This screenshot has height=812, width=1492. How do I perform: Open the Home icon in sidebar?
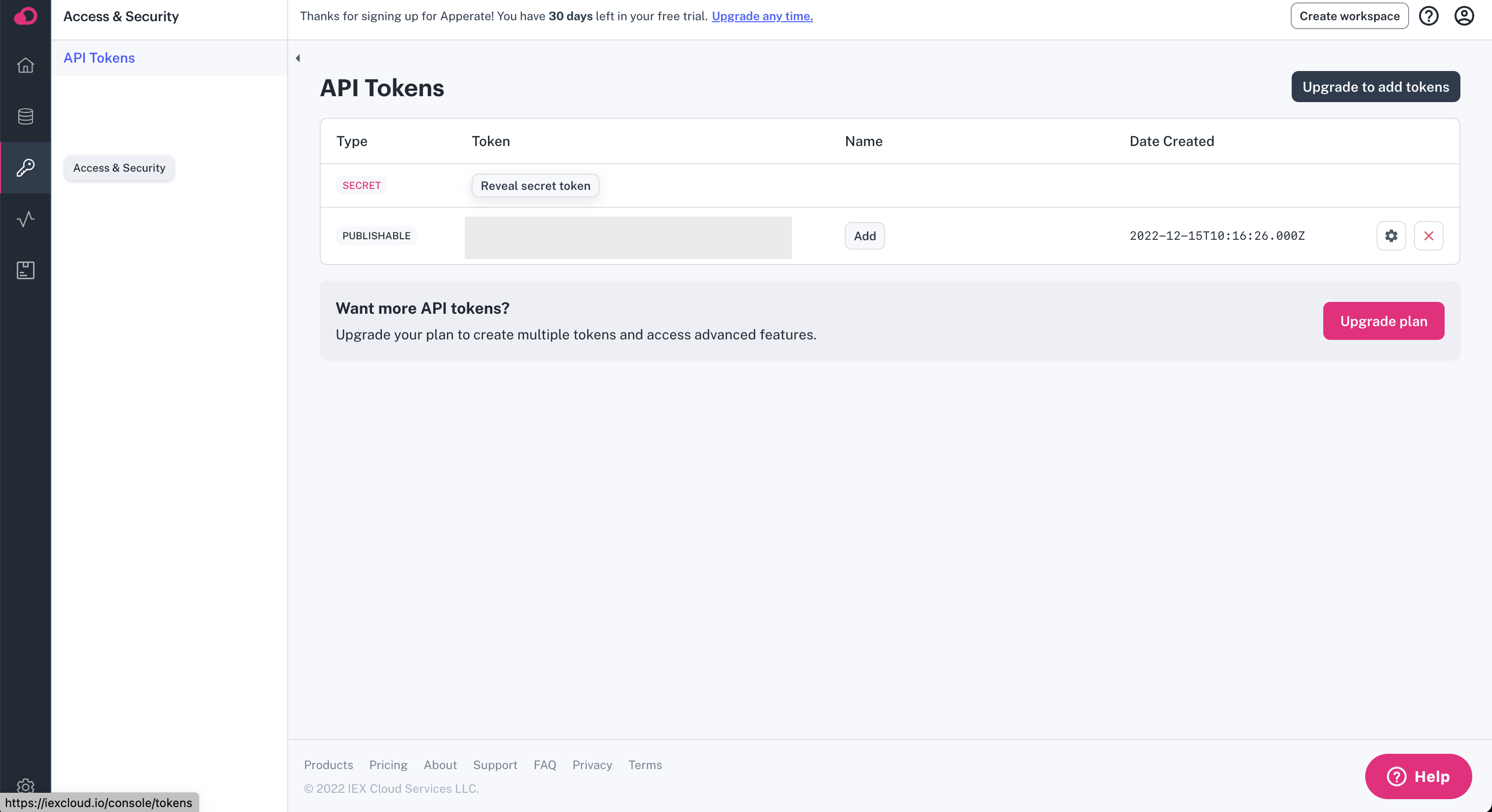[x=26, y=65]
